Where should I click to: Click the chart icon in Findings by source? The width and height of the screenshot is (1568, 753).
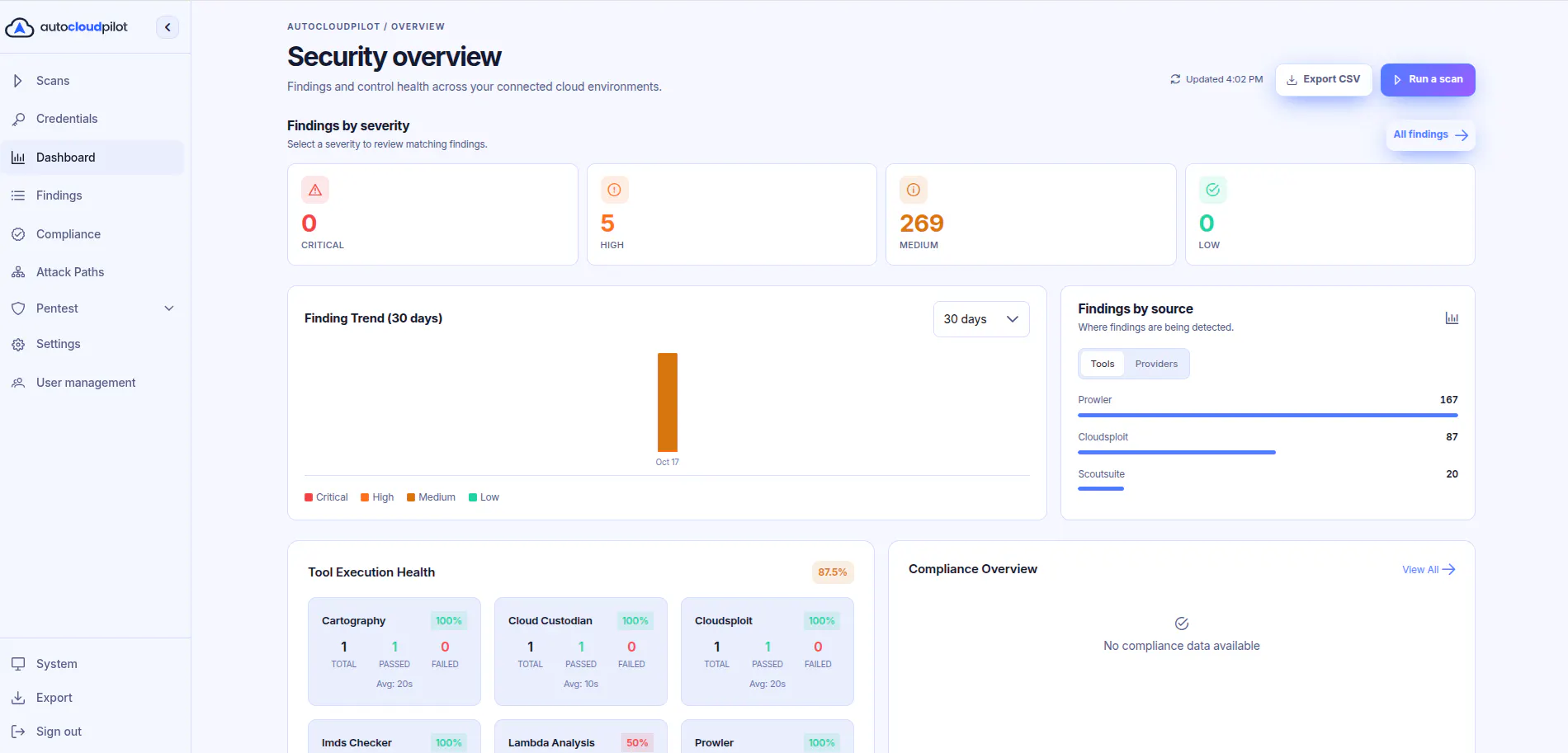(x=1452, y=318)
